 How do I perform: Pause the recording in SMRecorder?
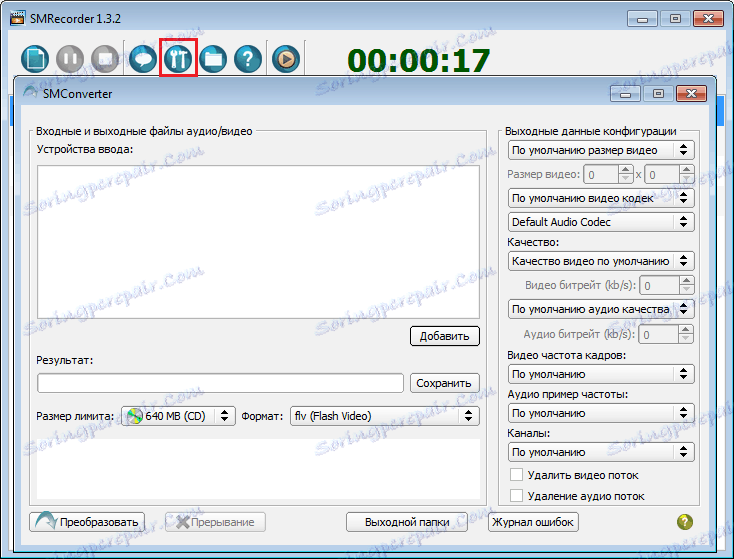(x=70, y=59)
